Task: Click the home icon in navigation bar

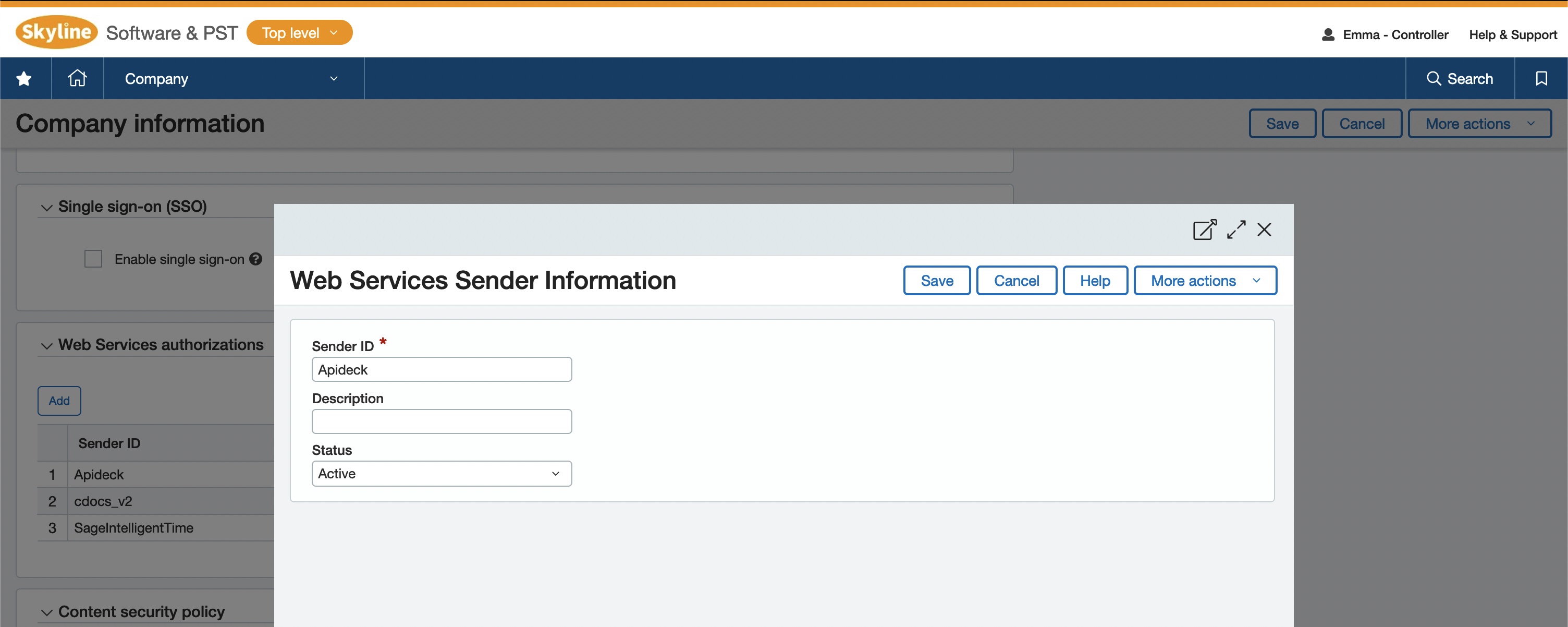Action: [x=77, y=78]
